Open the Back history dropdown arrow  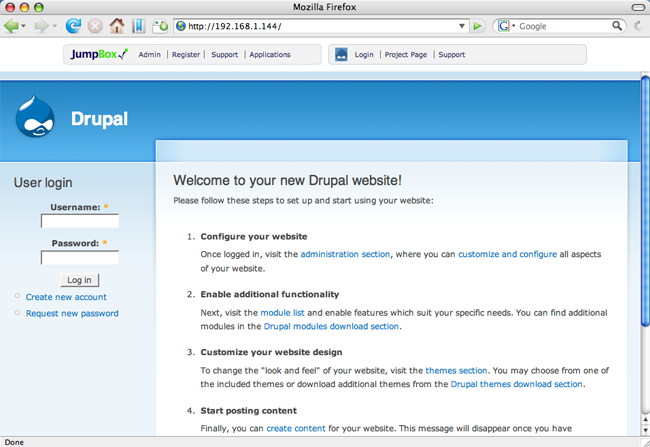24,26
